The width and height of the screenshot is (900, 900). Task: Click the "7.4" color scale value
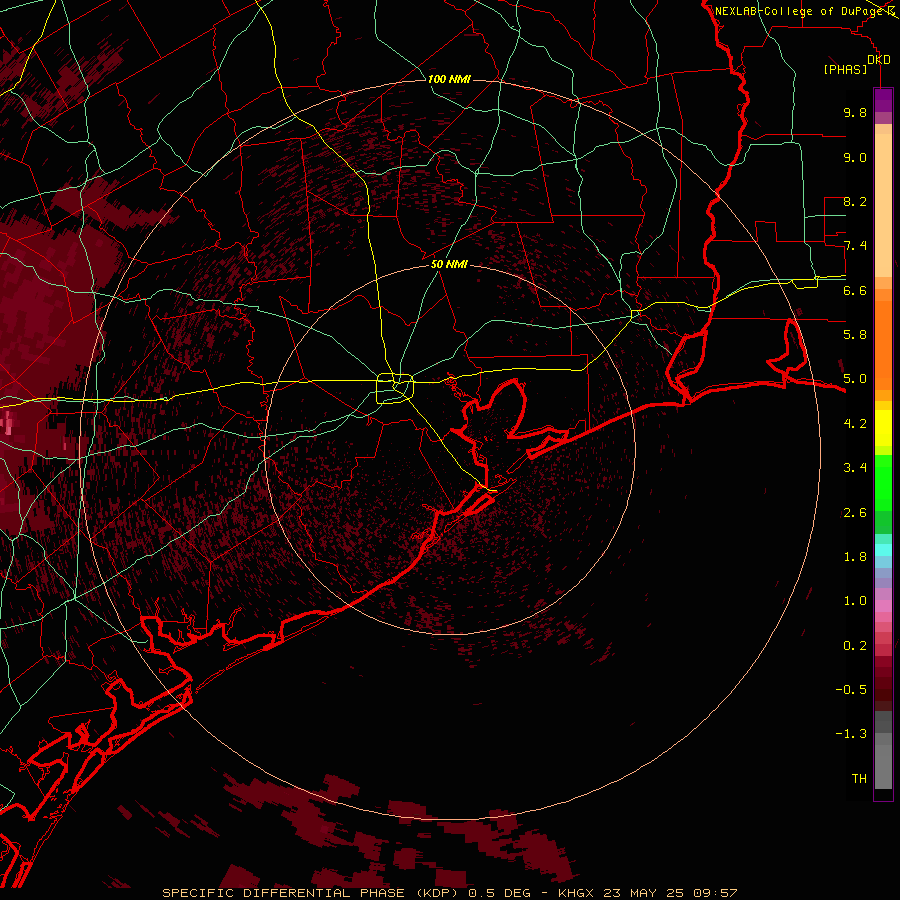point(855,246)
